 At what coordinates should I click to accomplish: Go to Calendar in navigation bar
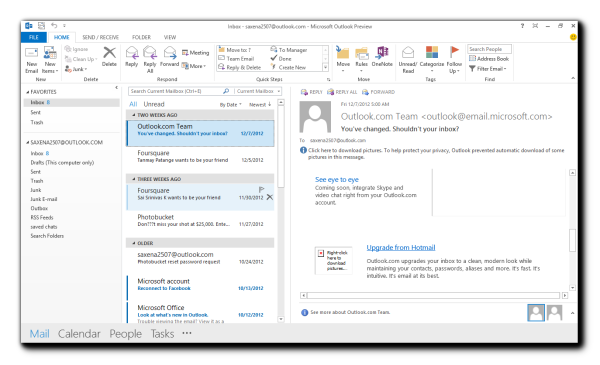click(79, 334)
